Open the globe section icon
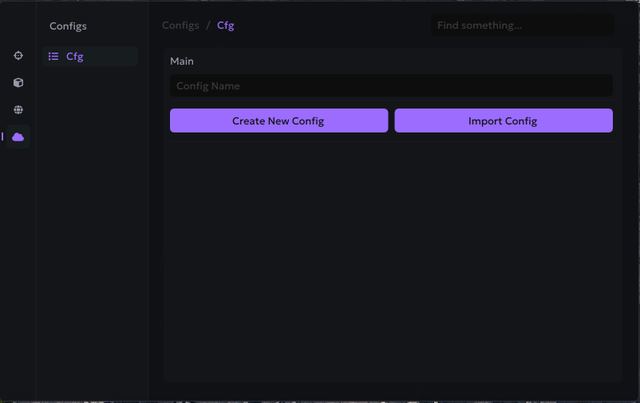The width and height of the screenshot is (640, 403). tap(18, 109)
